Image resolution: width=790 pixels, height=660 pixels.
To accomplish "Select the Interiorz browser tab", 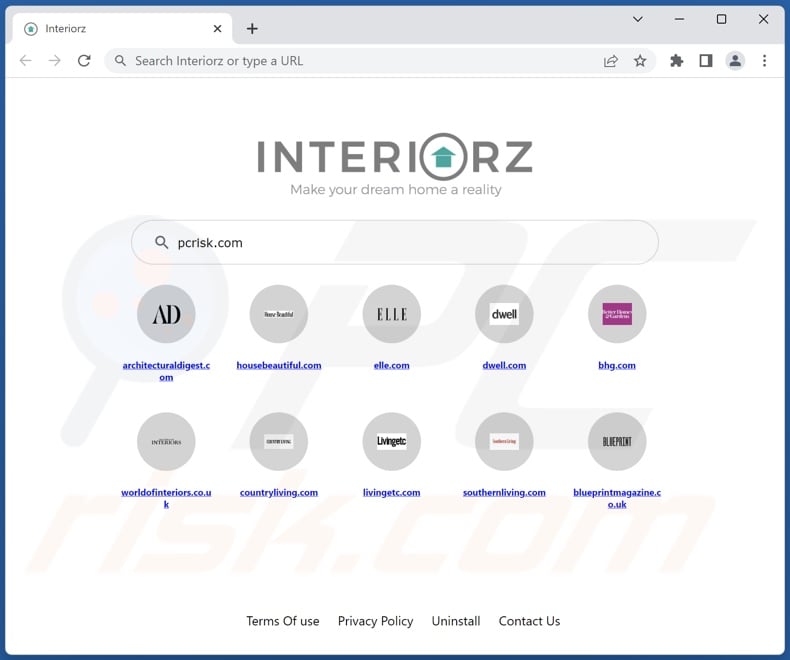I will tap(122, 29).
